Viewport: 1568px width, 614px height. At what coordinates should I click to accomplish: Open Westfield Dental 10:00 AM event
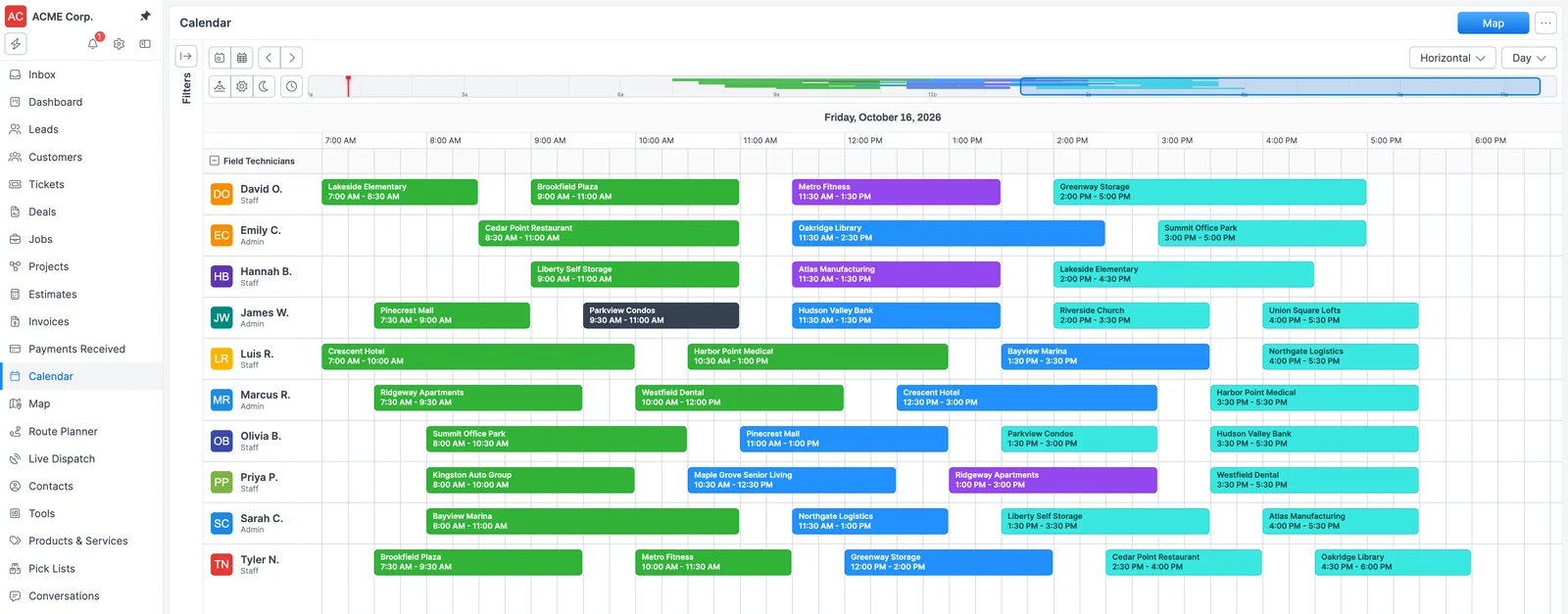tap(740, 398)
